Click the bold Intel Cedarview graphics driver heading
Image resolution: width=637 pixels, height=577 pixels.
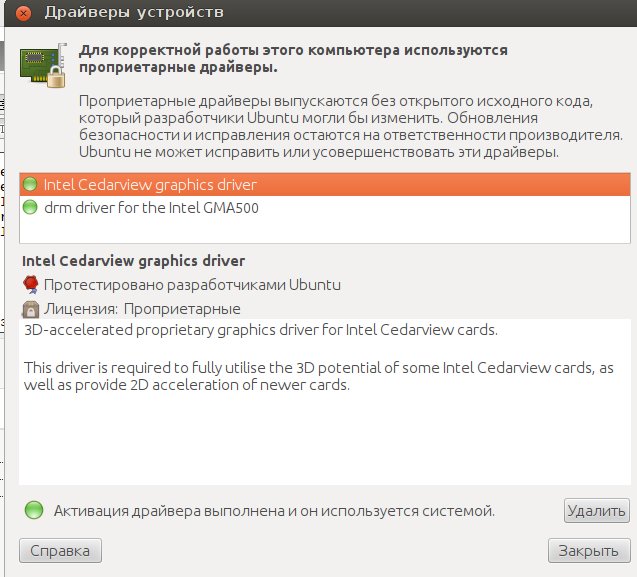133,261
